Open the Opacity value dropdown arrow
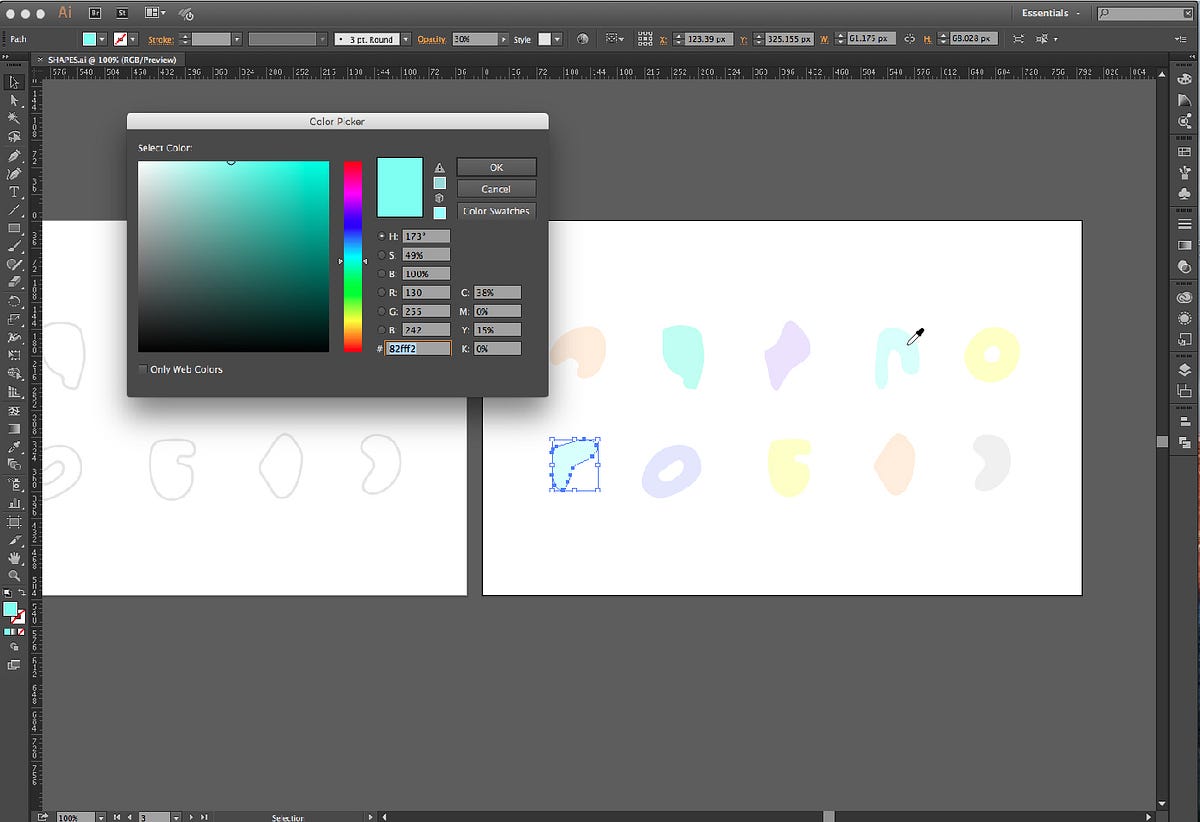Image resolution: width=1200 pixels, height=822 pixels. click(503, 39)
